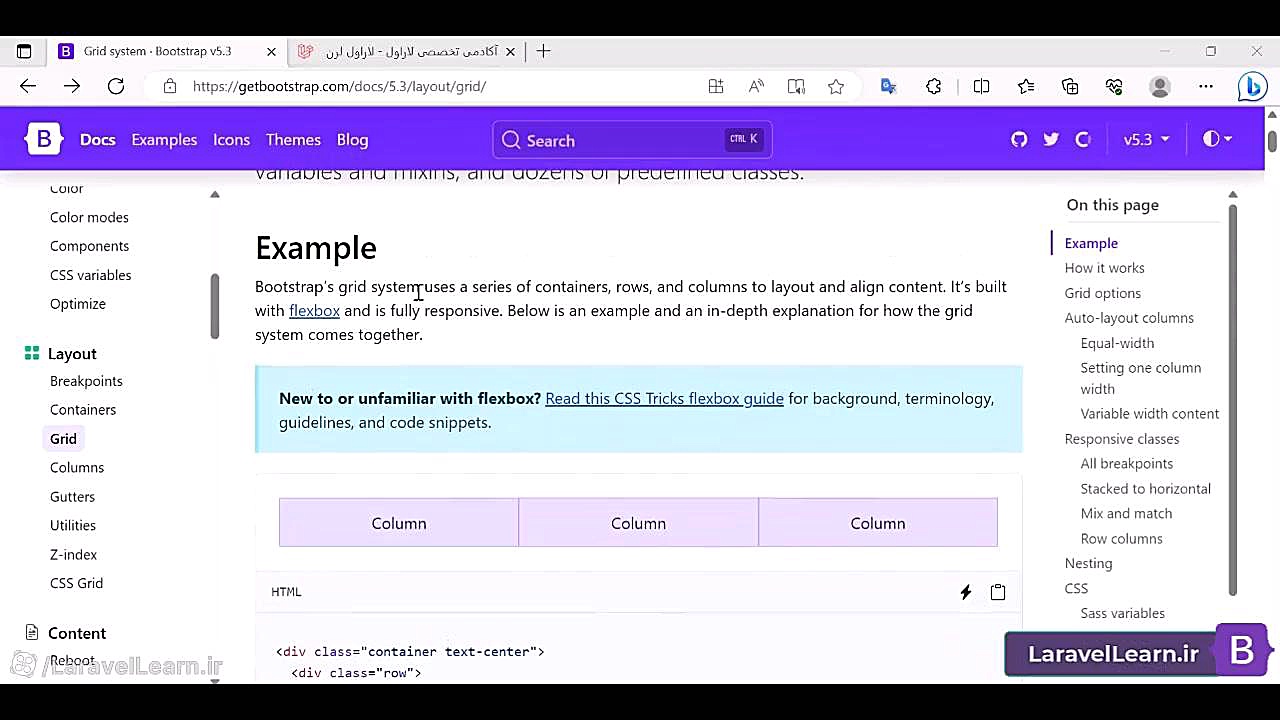This screenshot has width=1280, height=720.
Task: Jump to Nesting section
Action: (1088, 563)
